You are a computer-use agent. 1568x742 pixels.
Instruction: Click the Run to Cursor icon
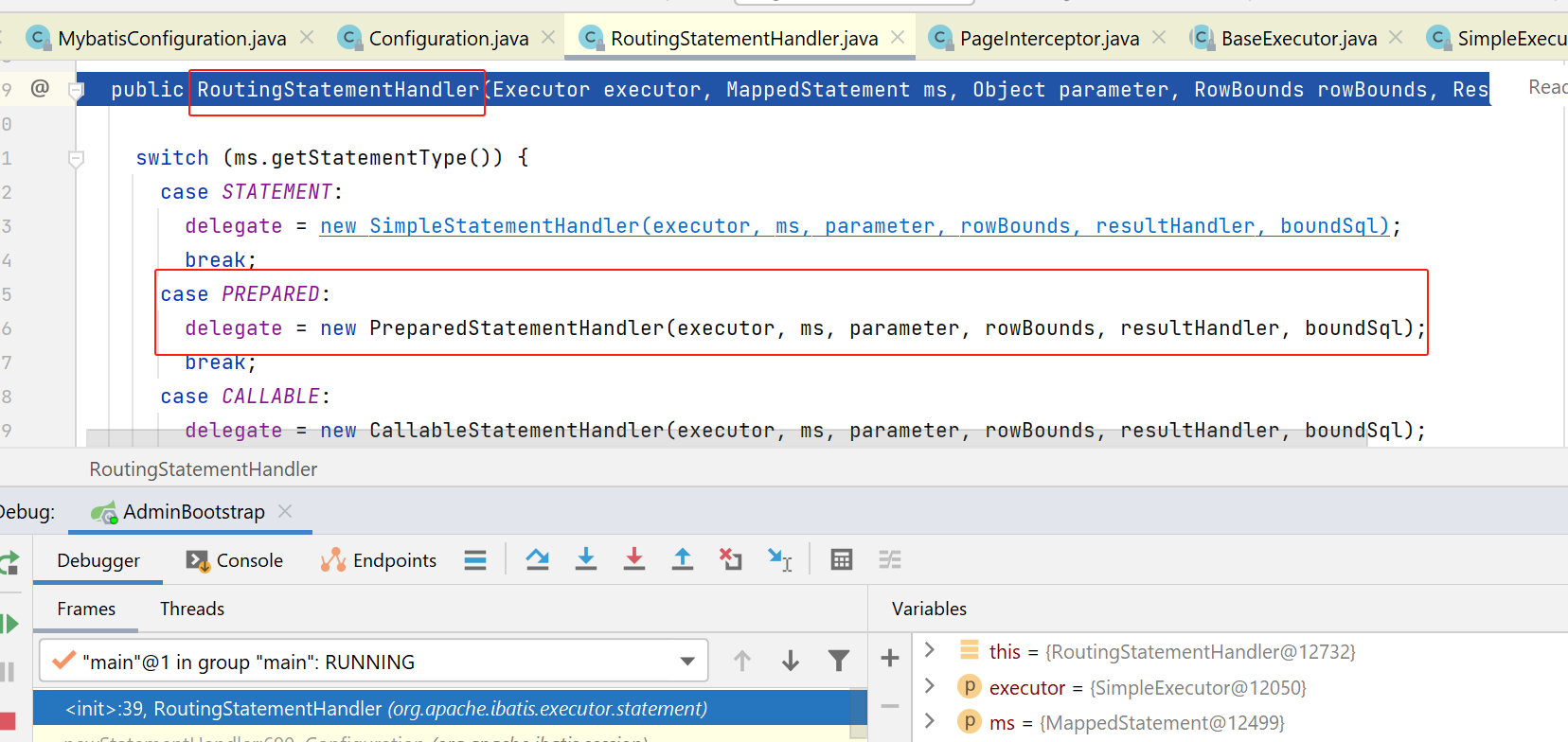779,559
